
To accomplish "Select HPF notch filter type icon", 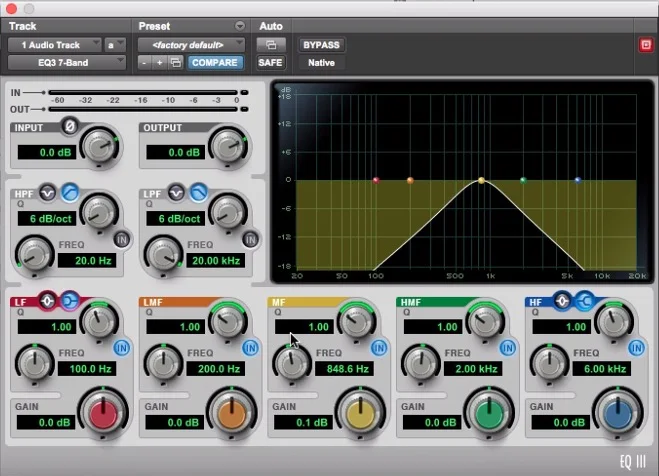I will [x=47, y=193].
